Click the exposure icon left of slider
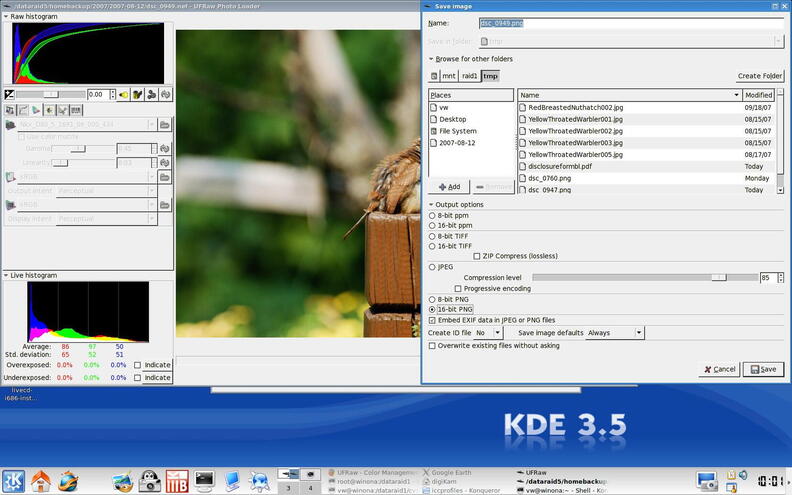The image size is (792, 495). click(x=10, y=95)
